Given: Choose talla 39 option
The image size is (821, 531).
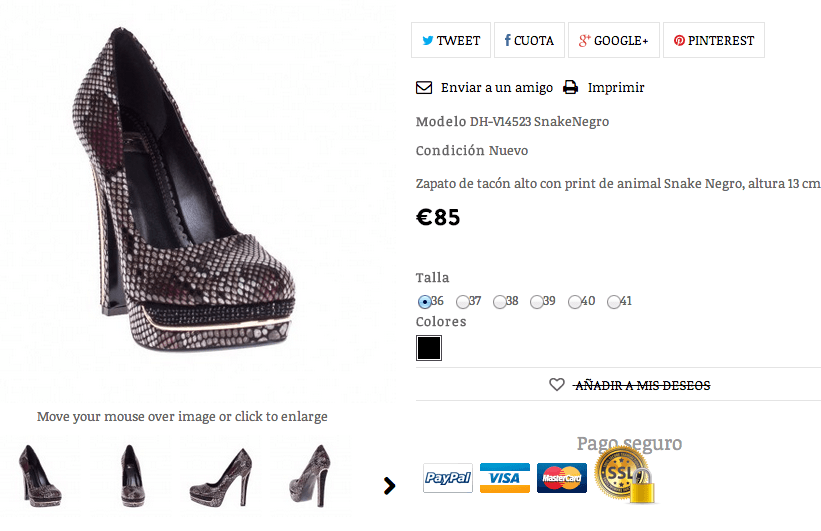Looking at the screenshot, I should click(x=537, y=302).
